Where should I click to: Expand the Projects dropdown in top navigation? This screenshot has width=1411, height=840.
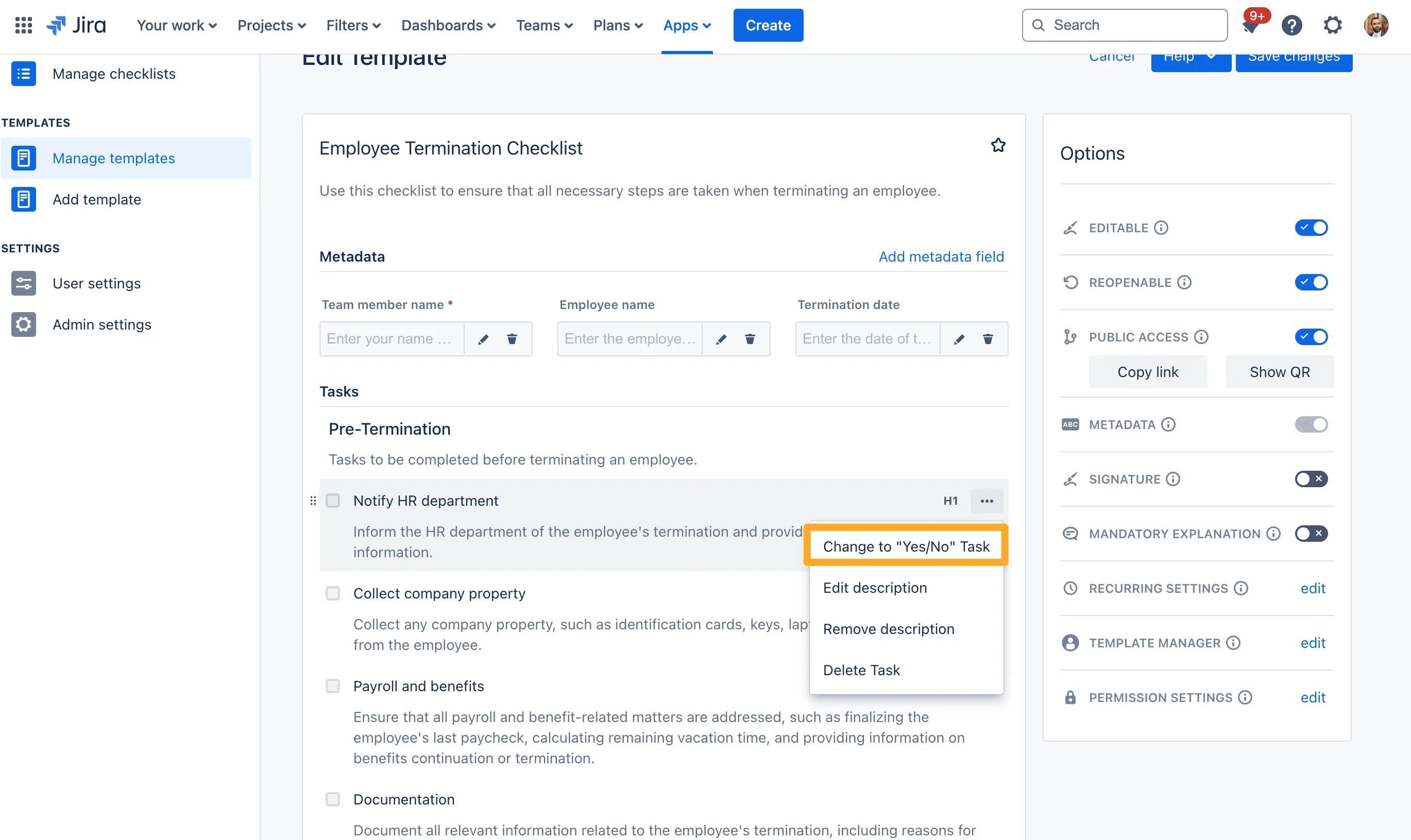[x=271, y=25]
